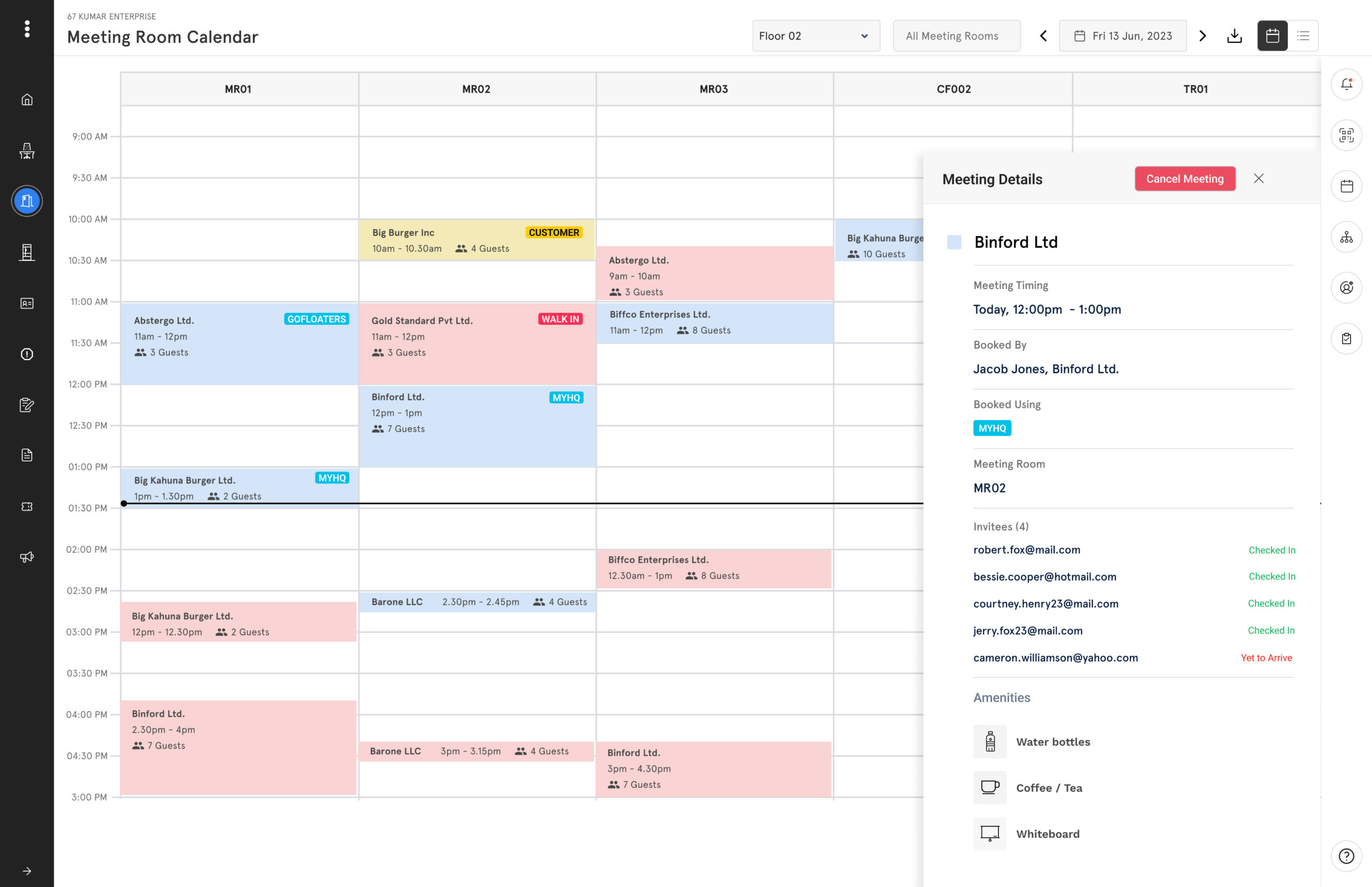Click the help question mark icon
1372x887 pixels.
click(x=1346, y=856)
